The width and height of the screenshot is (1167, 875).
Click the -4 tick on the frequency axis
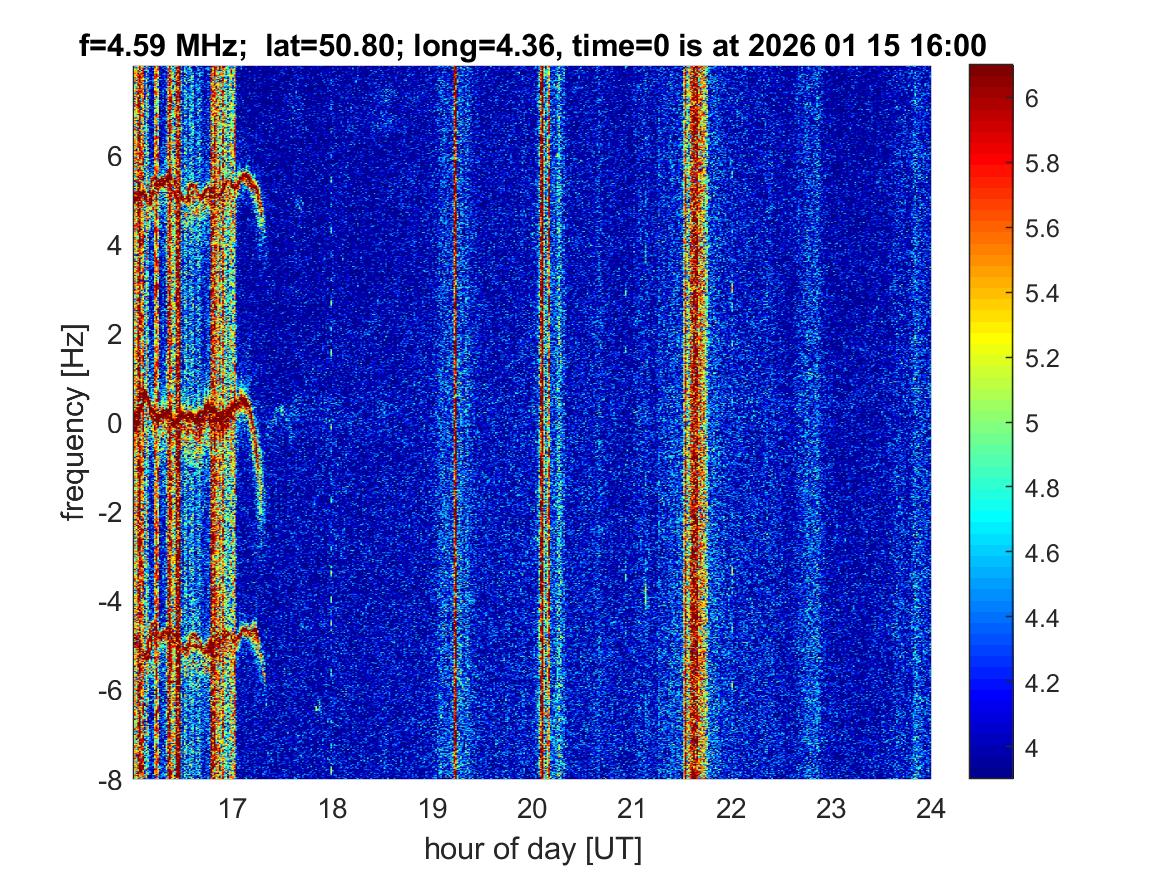click(110, 601)
